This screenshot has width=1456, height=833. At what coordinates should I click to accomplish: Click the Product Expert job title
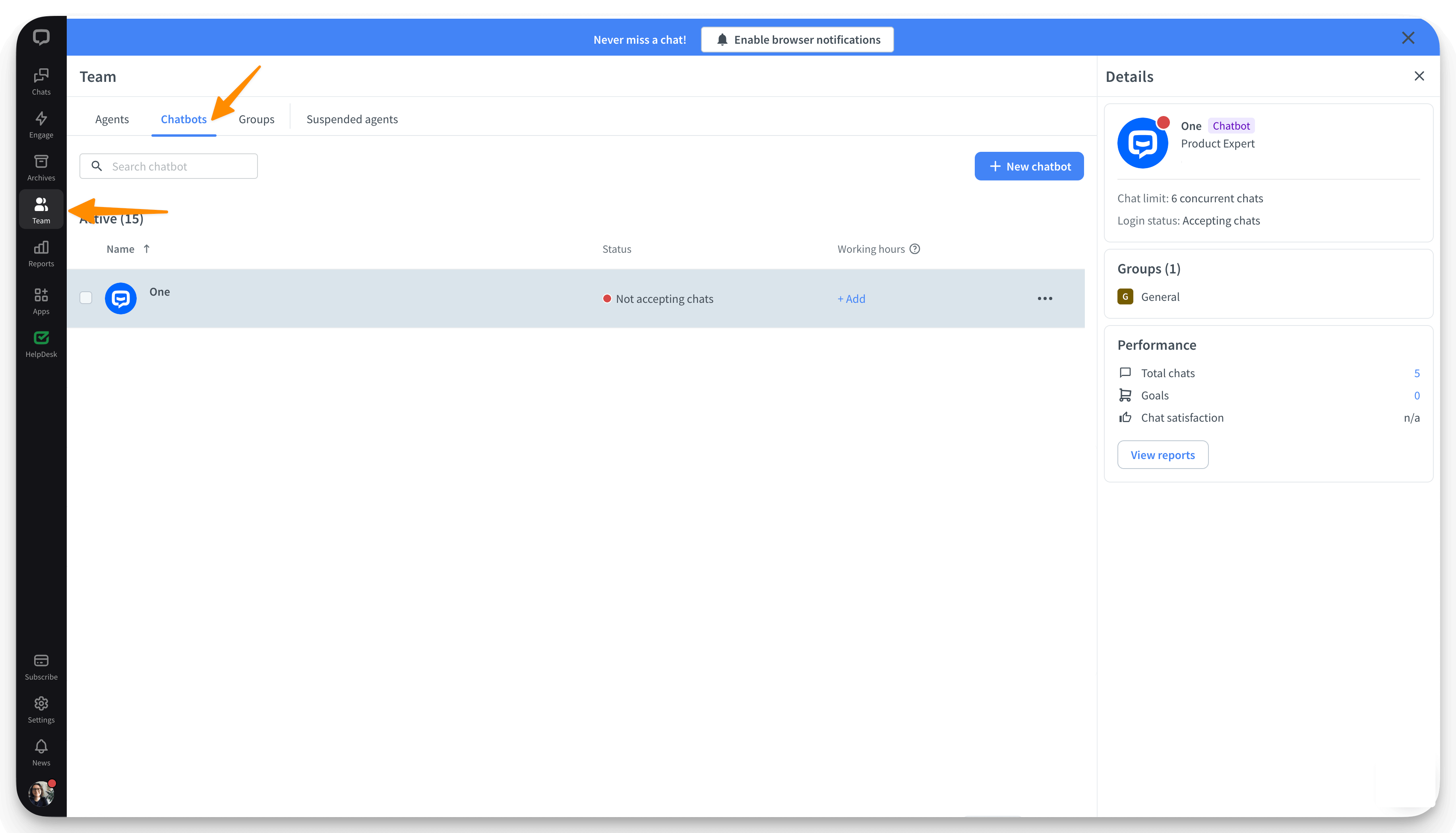point(1218,143)
